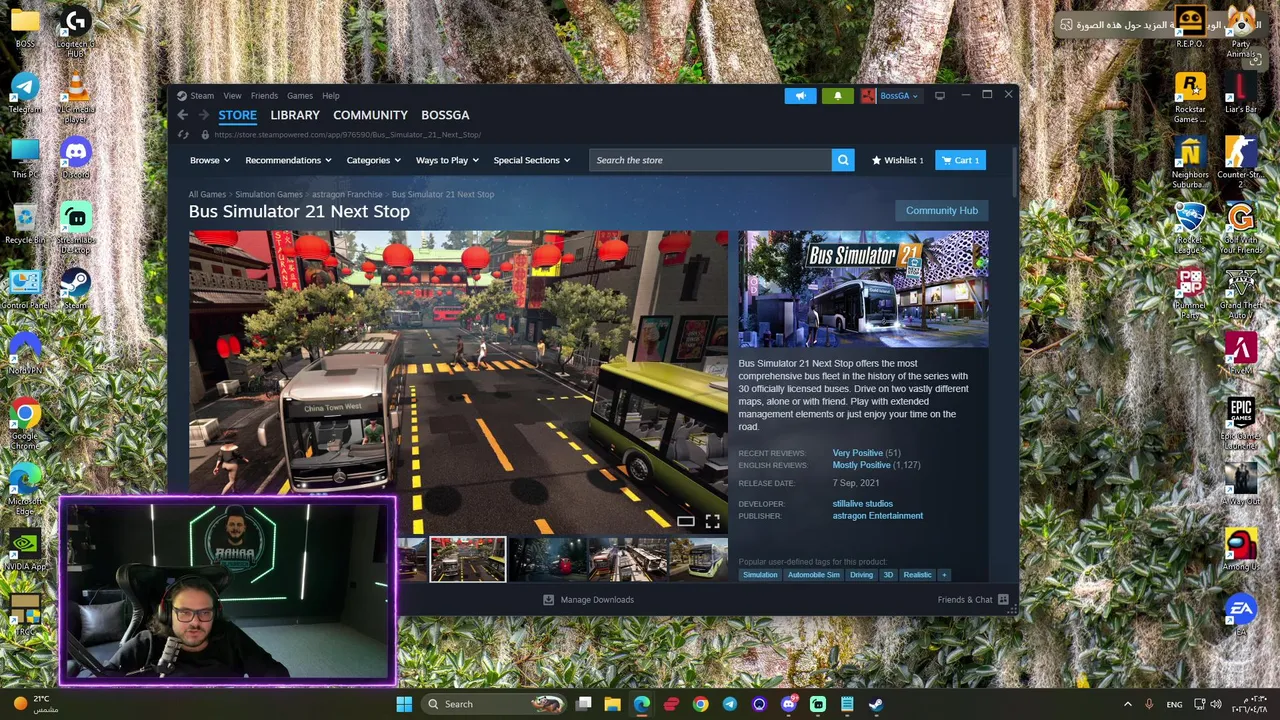Viewport: 1280px width, 720px height.
Task: Toggle fullscreen on the screenshot viewer
Action: point(712,522)
